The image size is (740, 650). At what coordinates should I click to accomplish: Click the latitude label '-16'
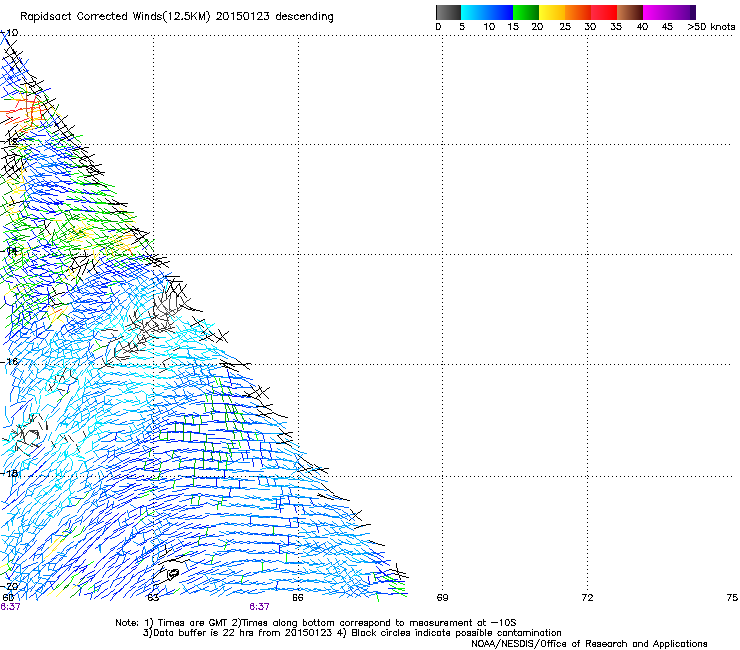click(x=9, y=362)
